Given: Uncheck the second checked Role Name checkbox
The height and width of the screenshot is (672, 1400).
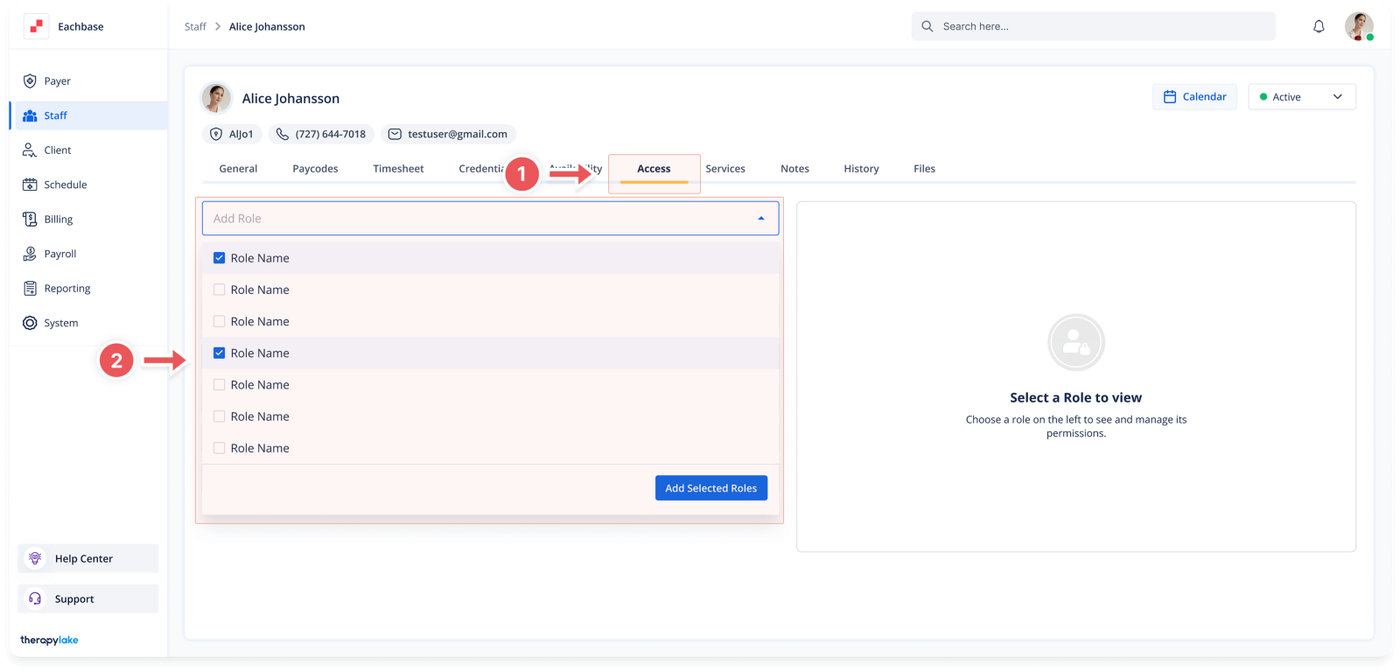Looking at the screenshot, I should pyautogui.click(x=219, y=353).
